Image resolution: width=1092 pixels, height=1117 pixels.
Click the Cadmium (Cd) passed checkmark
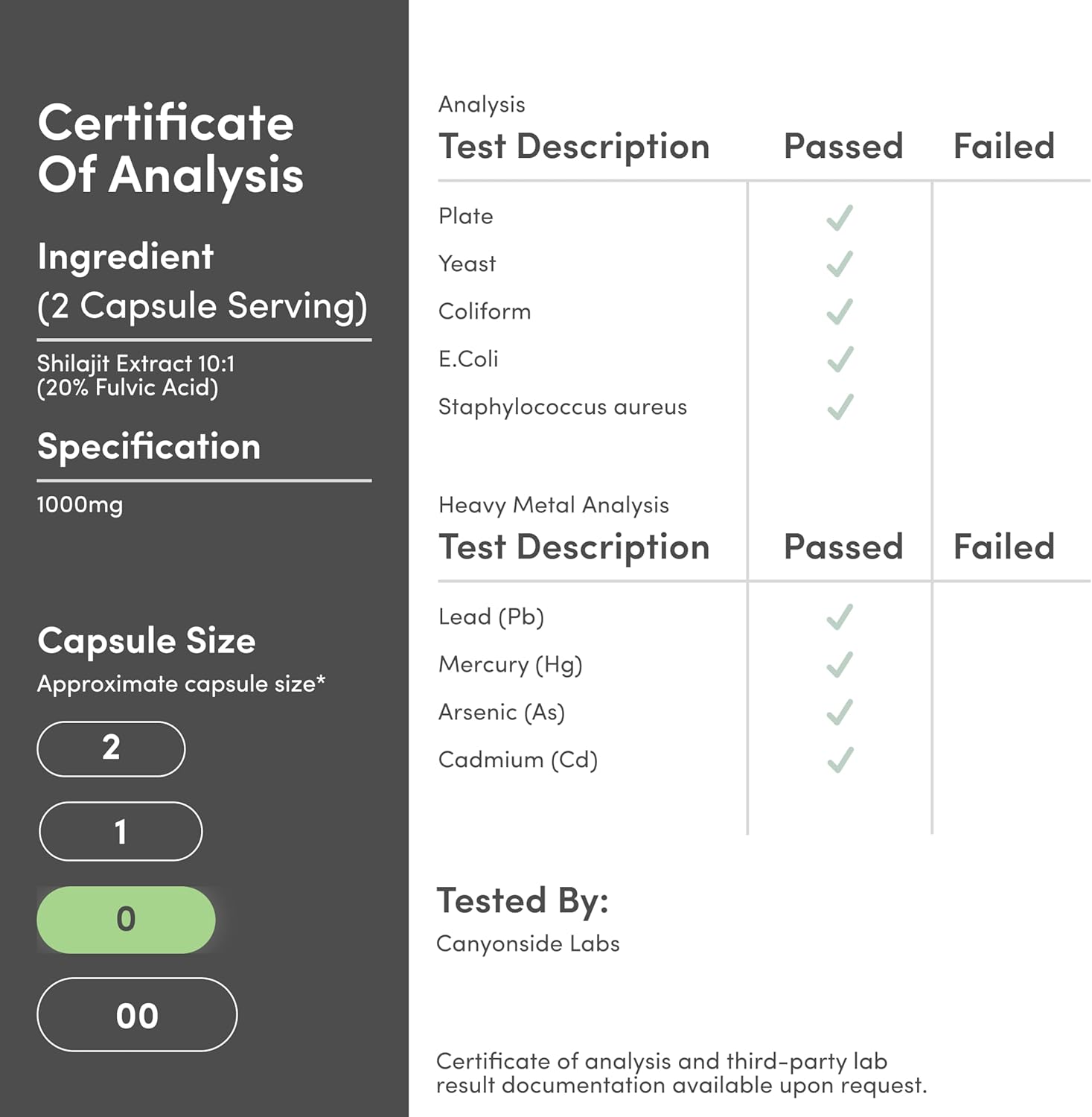840,760
